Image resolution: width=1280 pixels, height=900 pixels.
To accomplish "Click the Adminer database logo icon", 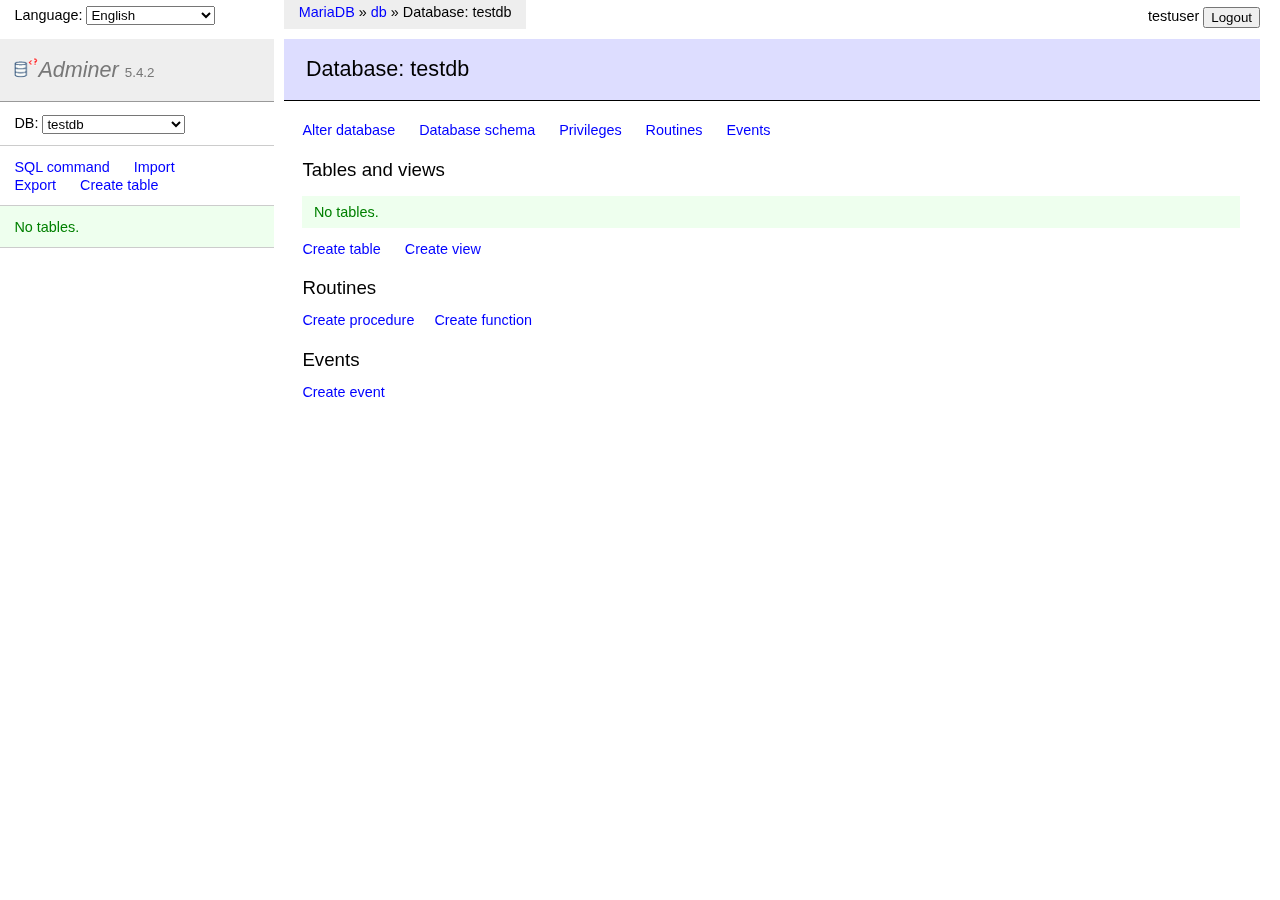I will (25, 68).
